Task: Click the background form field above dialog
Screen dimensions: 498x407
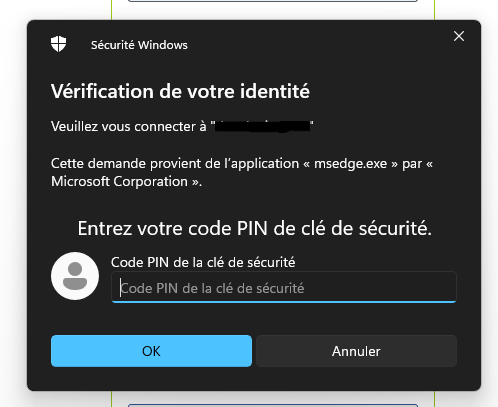Action: click(273, 1)
